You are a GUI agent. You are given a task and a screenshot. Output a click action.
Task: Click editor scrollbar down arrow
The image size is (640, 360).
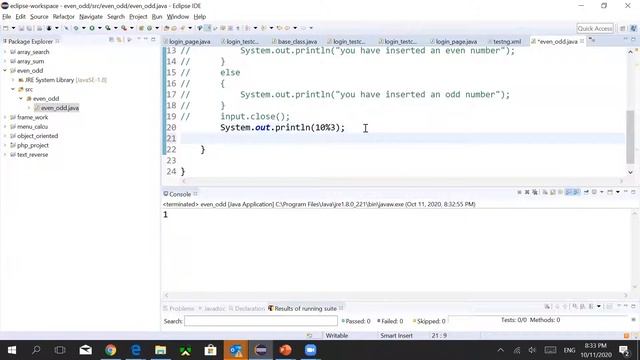(x=630, y=172)
